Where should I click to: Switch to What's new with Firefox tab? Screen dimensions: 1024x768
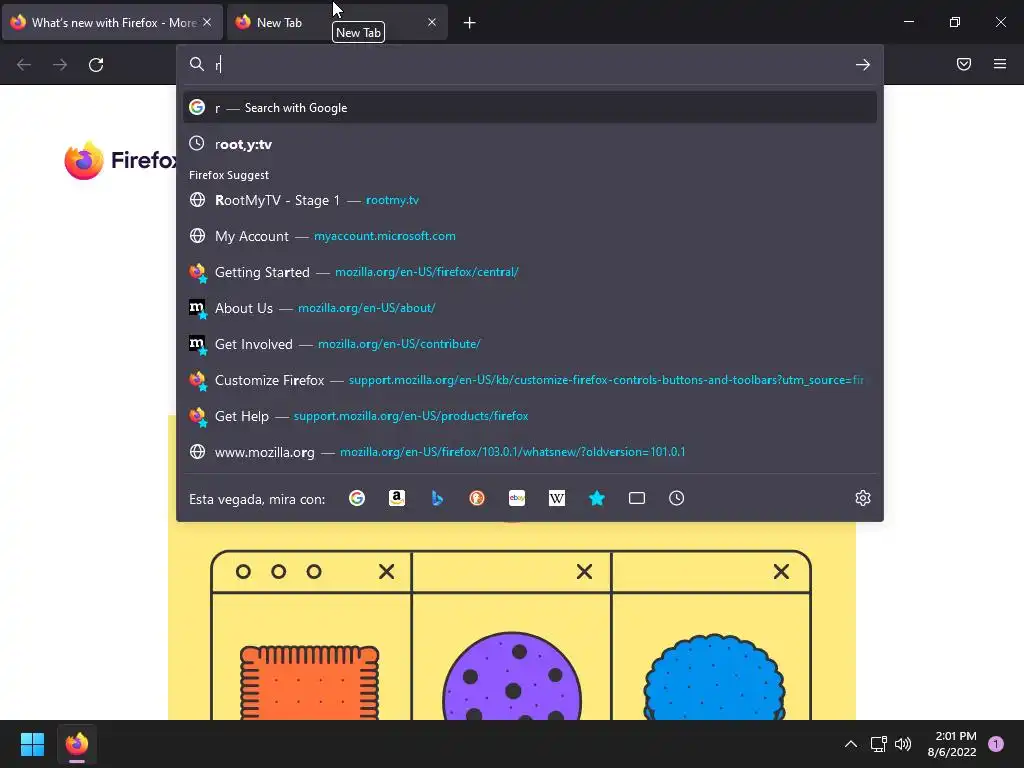pos(112,23)
